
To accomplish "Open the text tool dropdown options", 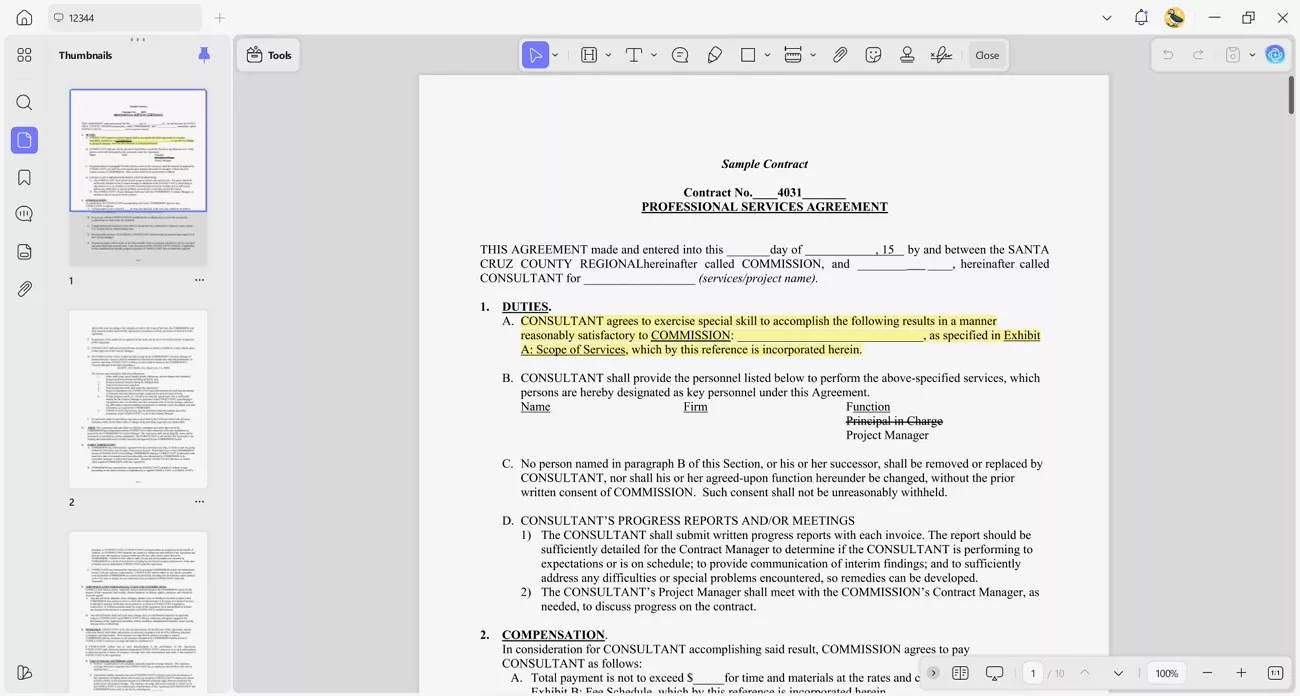I will pos(652,54).
